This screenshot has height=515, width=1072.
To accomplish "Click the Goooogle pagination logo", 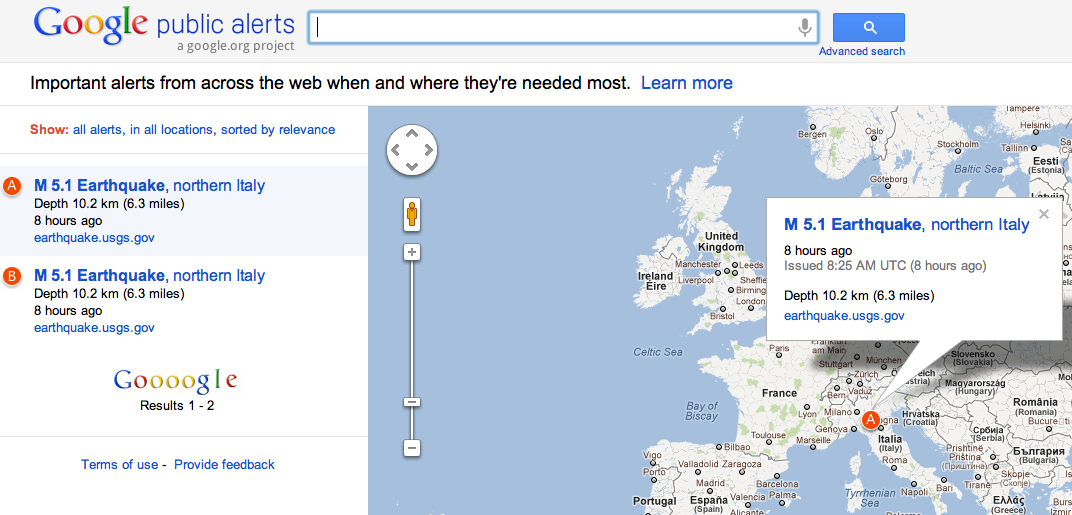I will (176, 381).
